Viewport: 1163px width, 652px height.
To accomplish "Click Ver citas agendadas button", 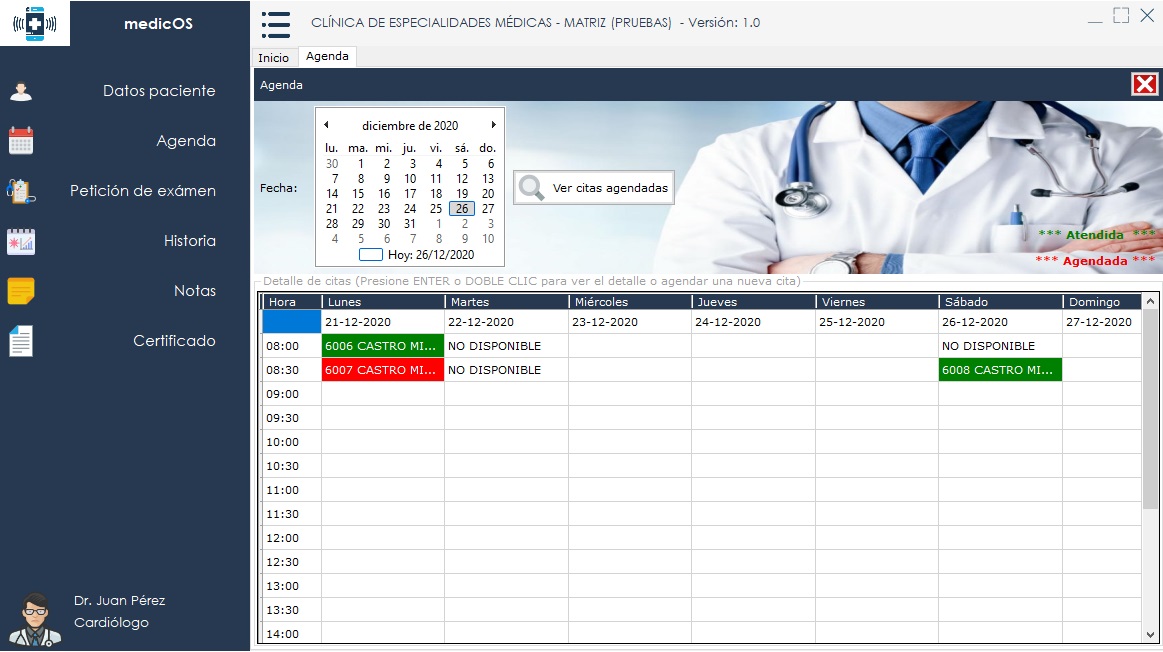I will coord(594,188).
